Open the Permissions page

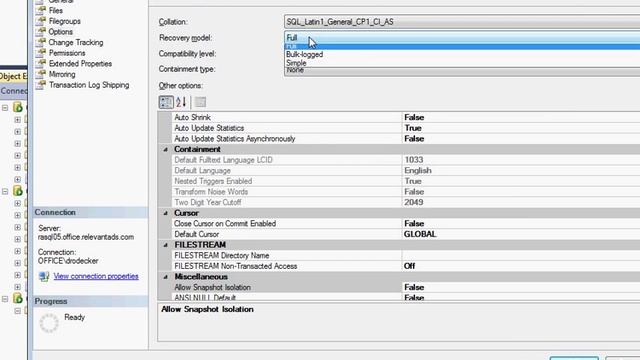(67, 53)
